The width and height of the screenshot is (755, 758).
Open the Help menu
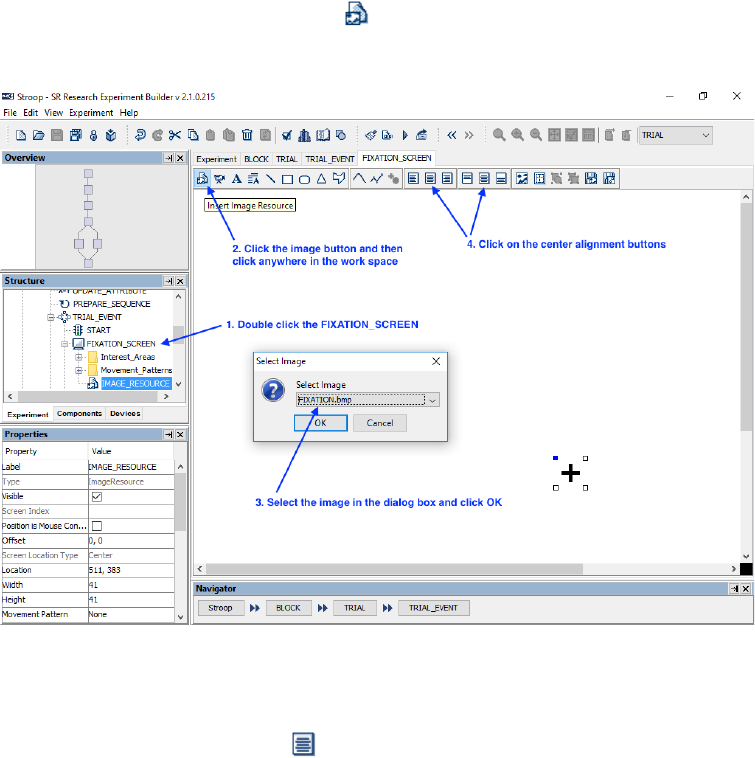(129, 113)
